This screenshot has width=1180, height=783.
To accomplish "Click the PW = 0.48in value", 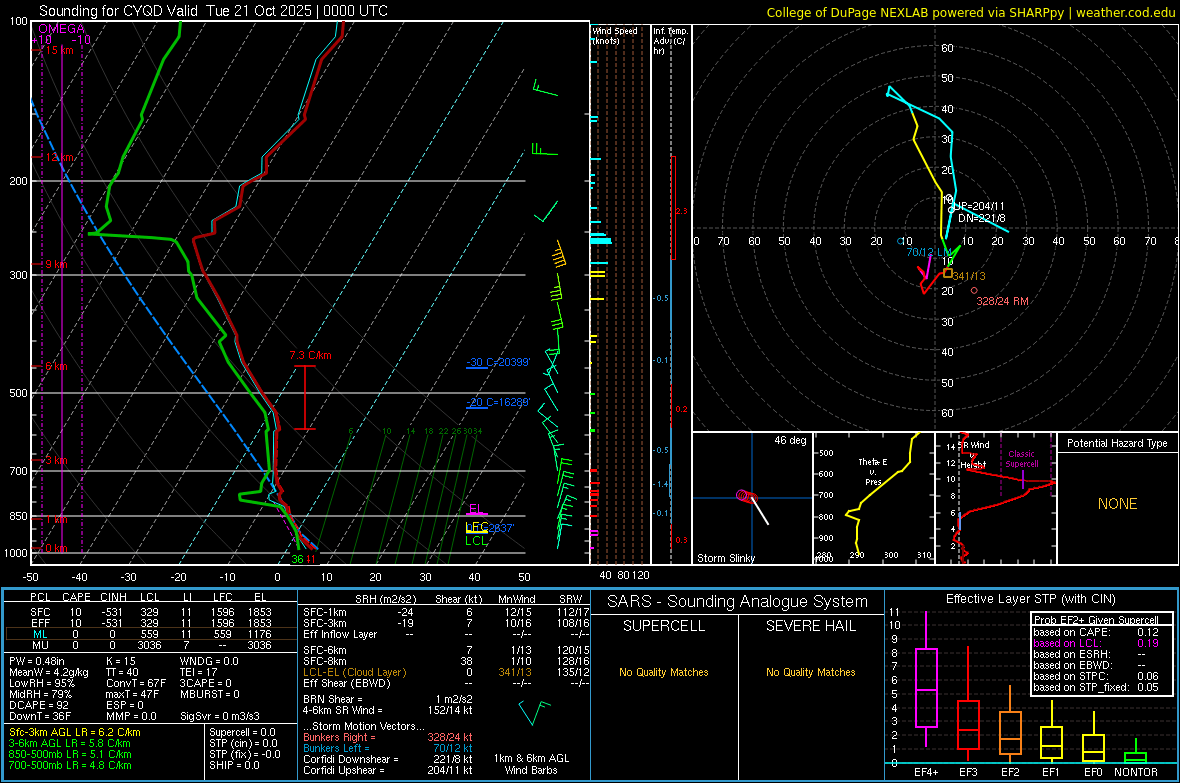I will pos(37,661).
